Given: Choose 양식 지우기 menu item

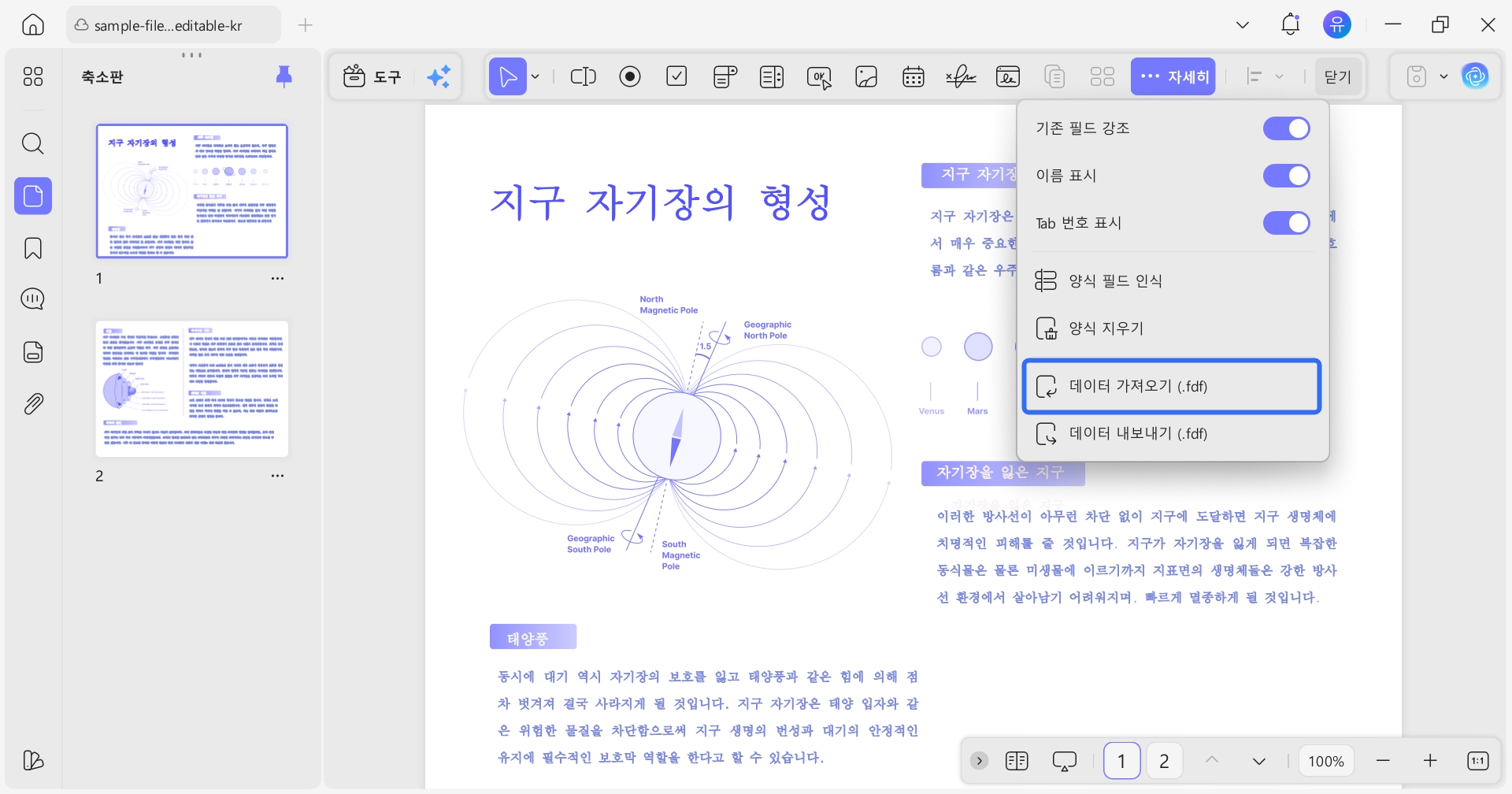Looking at the screenshot, I should coord(1173,328).
